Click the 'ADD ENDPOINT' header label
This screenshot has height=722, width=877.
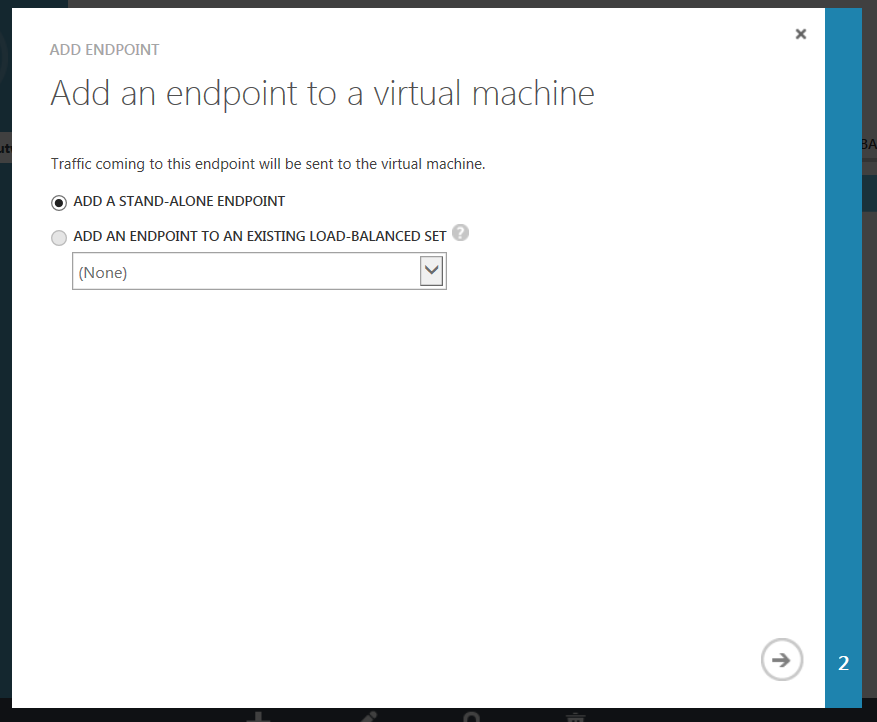[x=104, y=49]
